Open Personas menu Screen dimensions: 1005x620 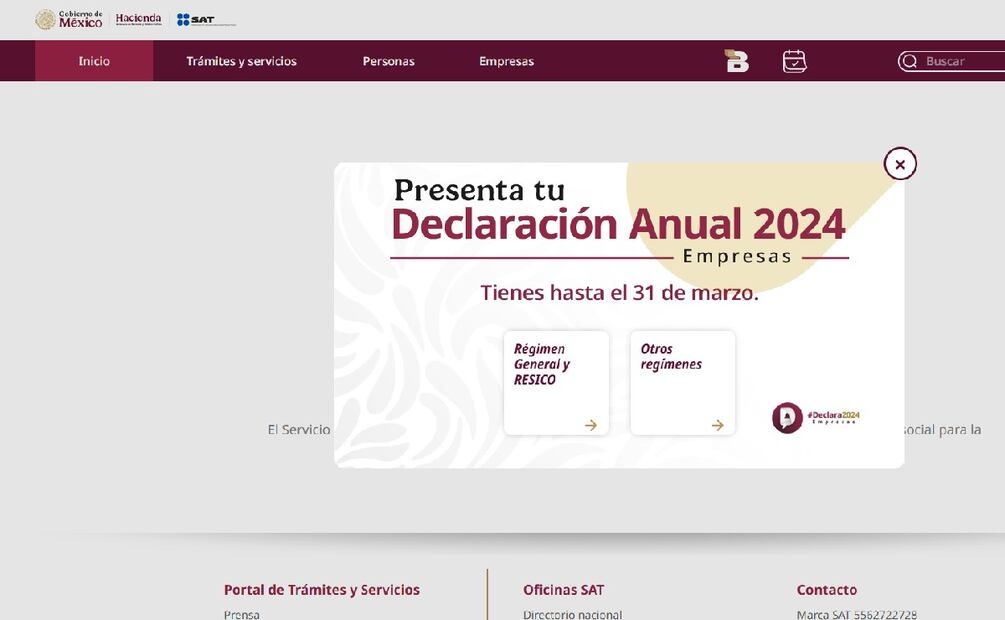click(388, 61)
